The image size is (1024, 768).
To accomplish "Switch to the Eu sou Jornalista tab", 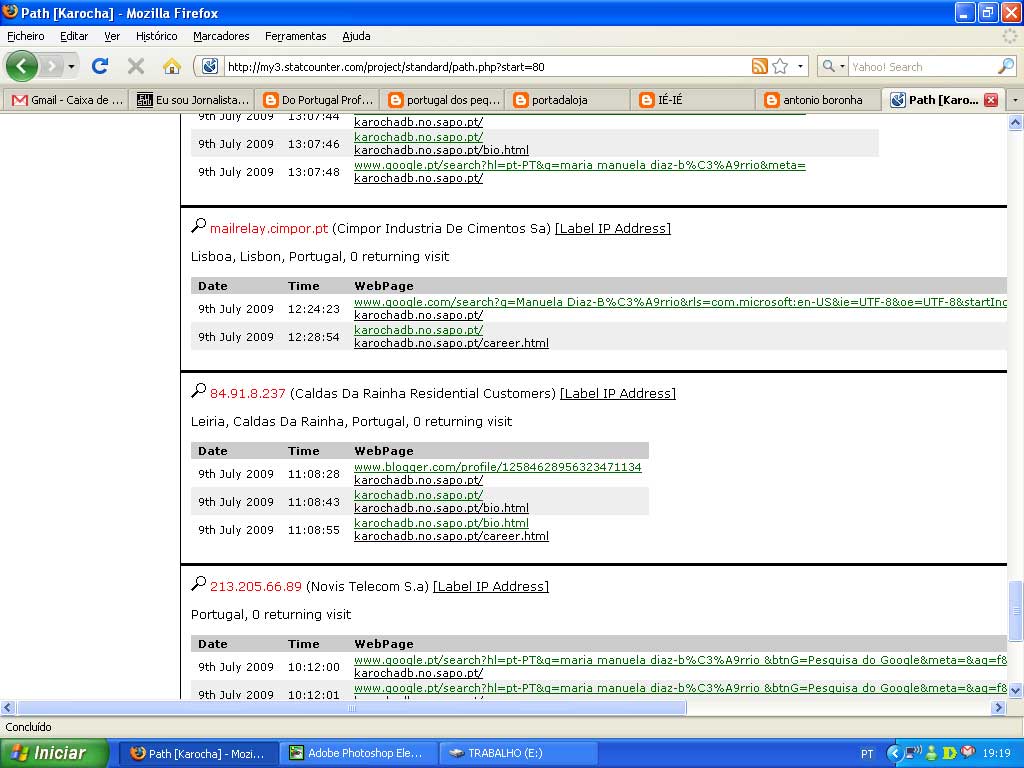I will pyautogui.click(x=193, y=100).
